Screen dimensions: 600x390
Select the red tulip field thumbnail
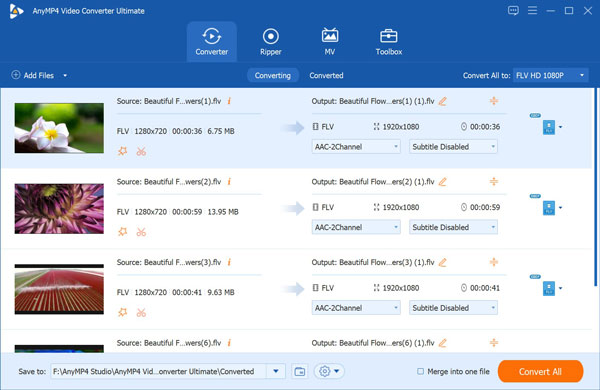pyautogui.click(x=59, y=289)
